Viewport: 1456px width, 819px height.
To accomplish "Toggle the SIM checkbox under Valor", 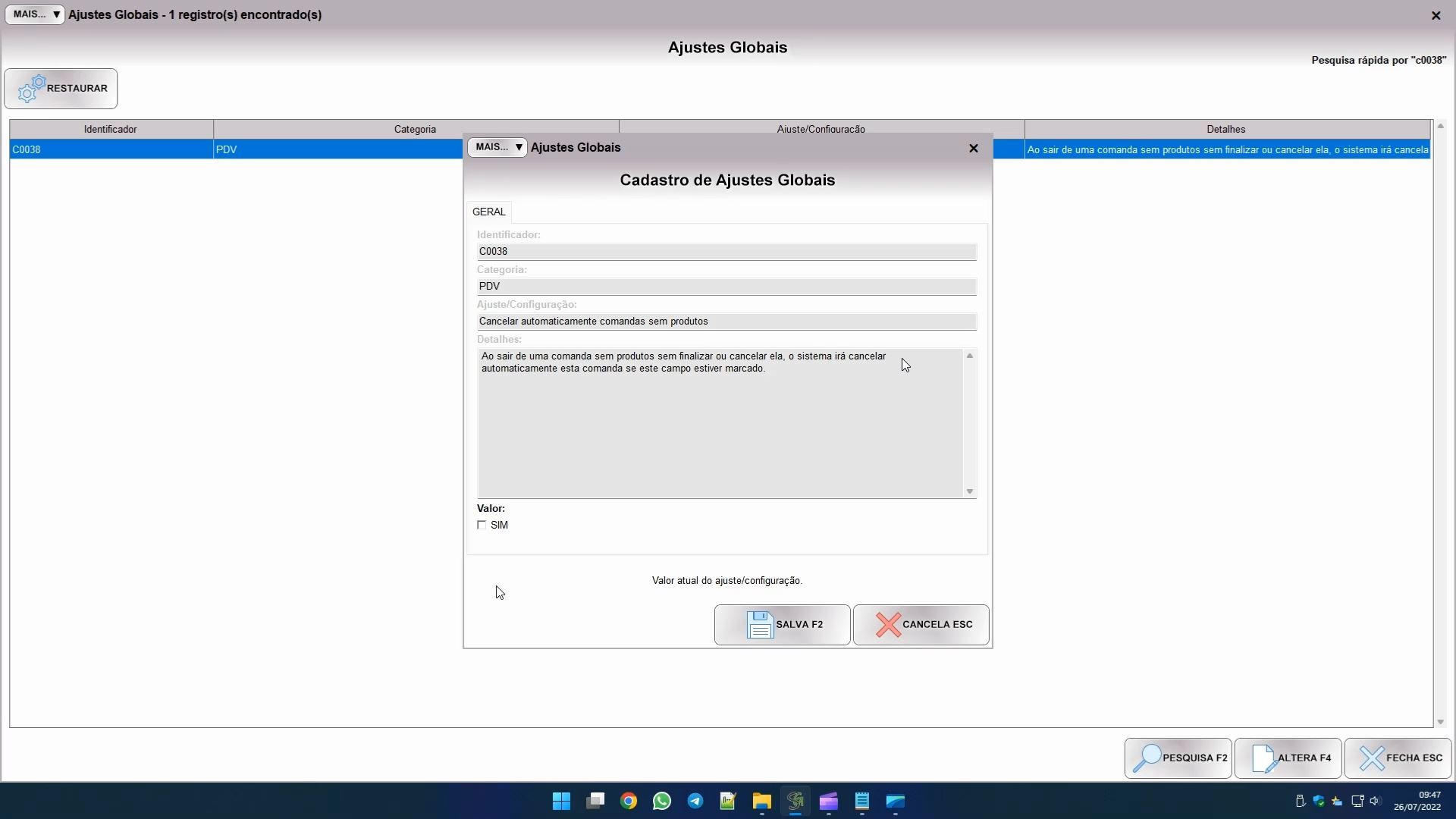I will 482,525.
